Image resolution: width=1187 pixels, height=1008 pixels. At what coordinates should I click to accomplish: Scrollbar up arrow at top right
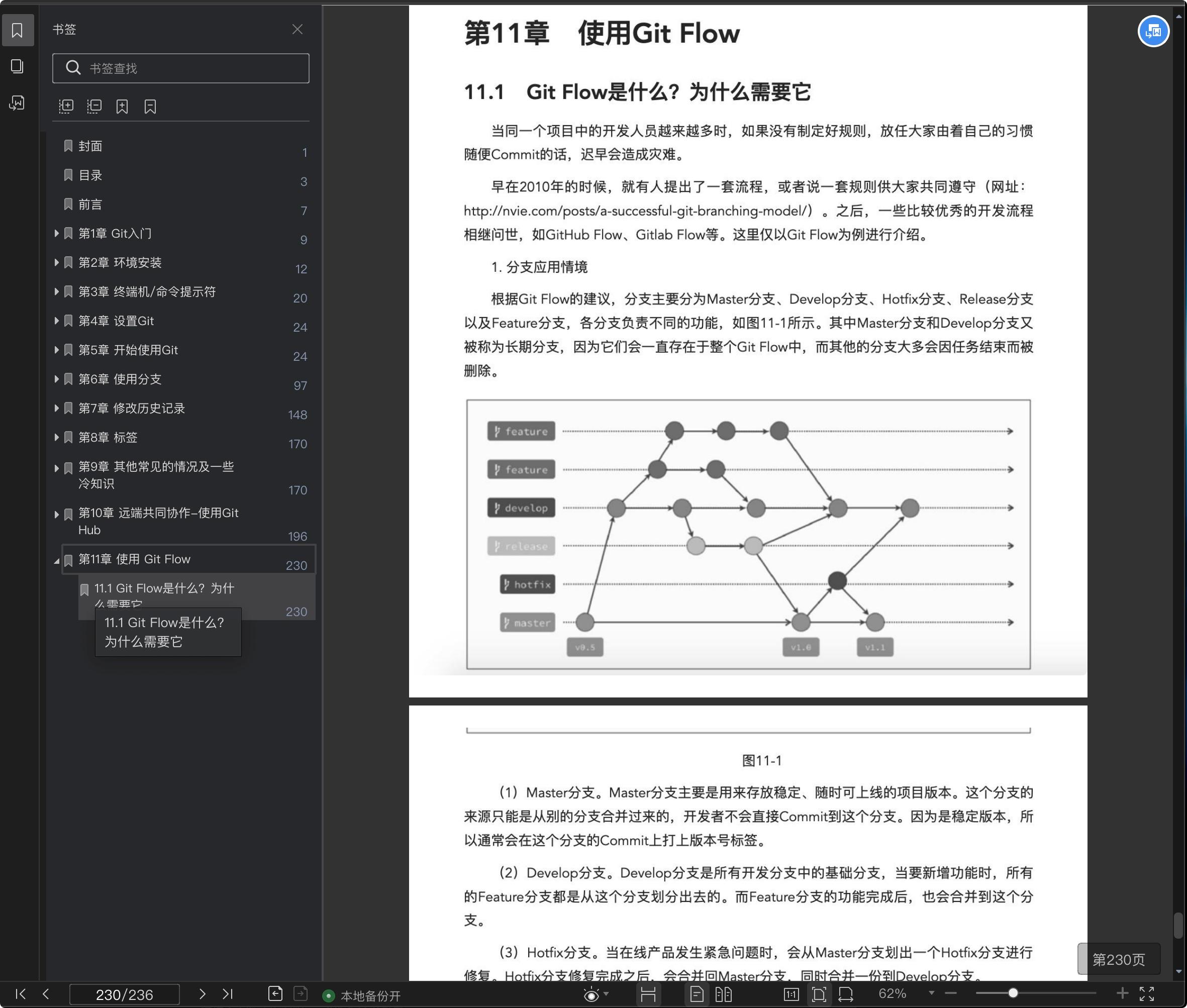pyautogui.click(x=1178, y=16)
